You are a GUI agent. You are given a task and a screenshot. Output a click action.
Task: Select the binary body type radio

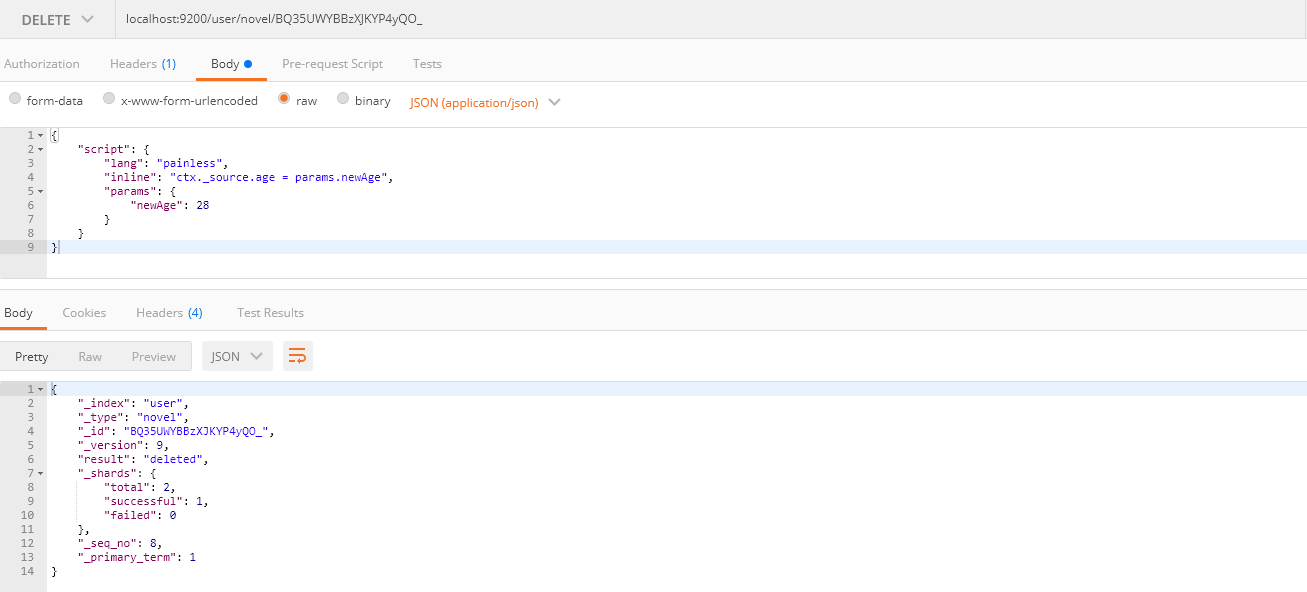click(x=343, y=99)
